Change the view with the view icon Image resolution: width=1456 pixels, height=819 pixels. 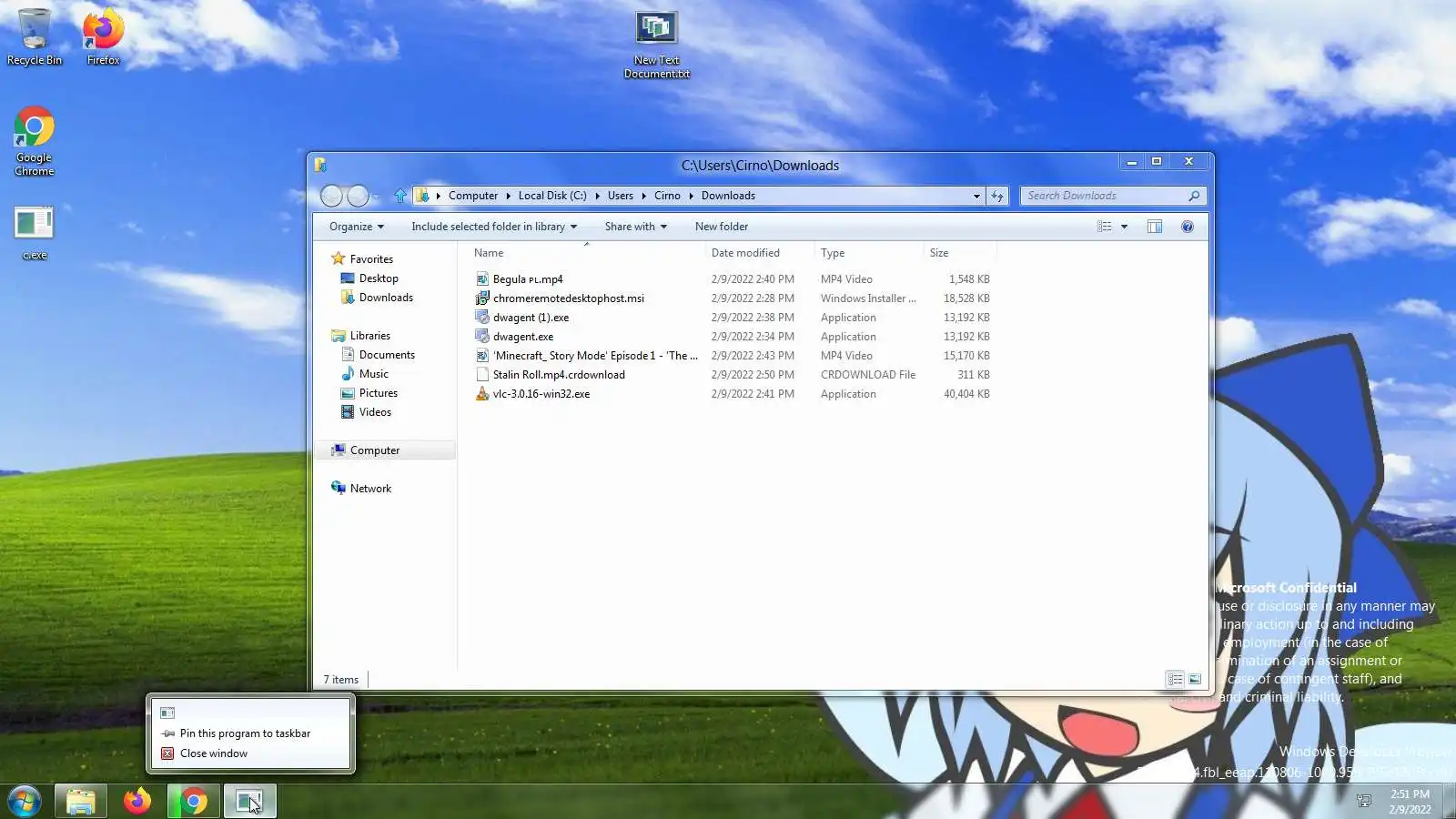(1104, 227)
